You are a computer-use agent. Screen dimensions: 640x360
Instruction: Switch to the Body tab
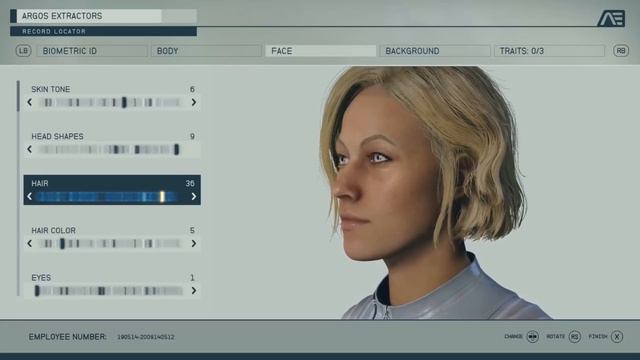(x=206, y=51)
